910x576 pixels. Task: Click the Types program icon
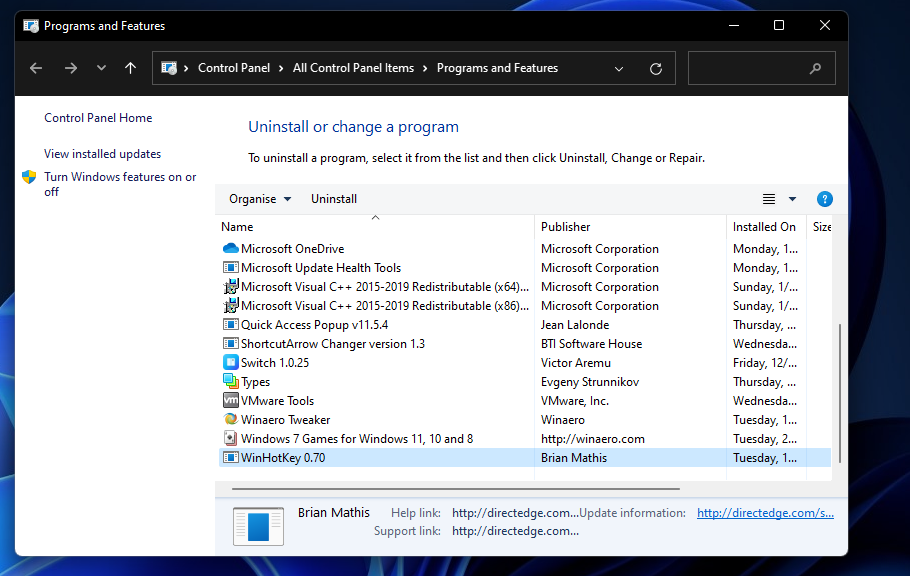click(230, 381)
